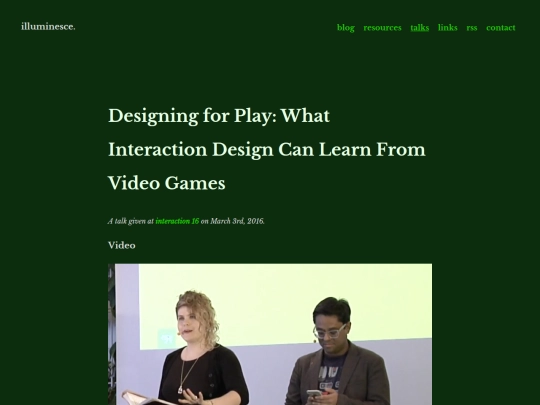
Task: Open the rss feed link
Action: tap(472, 28)
